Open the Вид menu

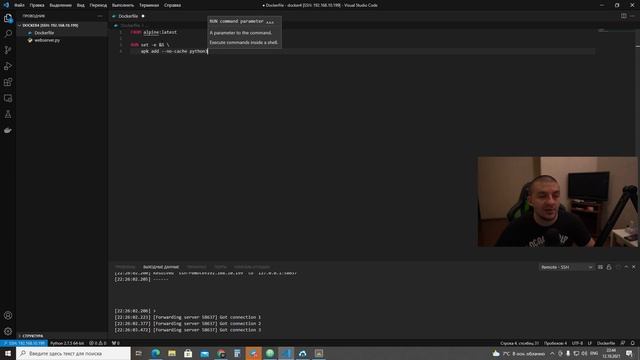tap(81, 5)
